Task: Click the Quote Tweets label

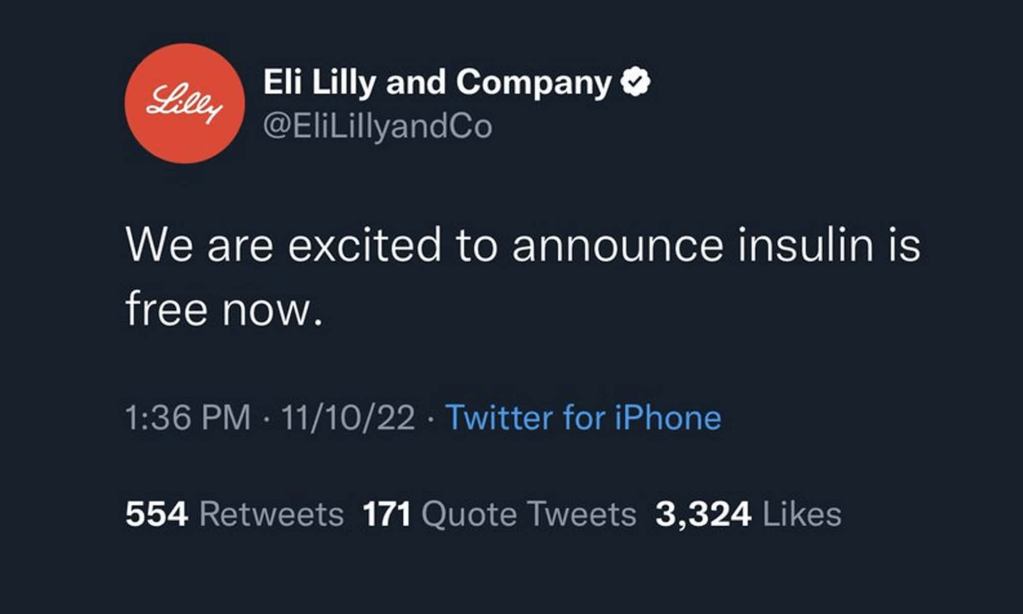Action: (x=529, y=514)
